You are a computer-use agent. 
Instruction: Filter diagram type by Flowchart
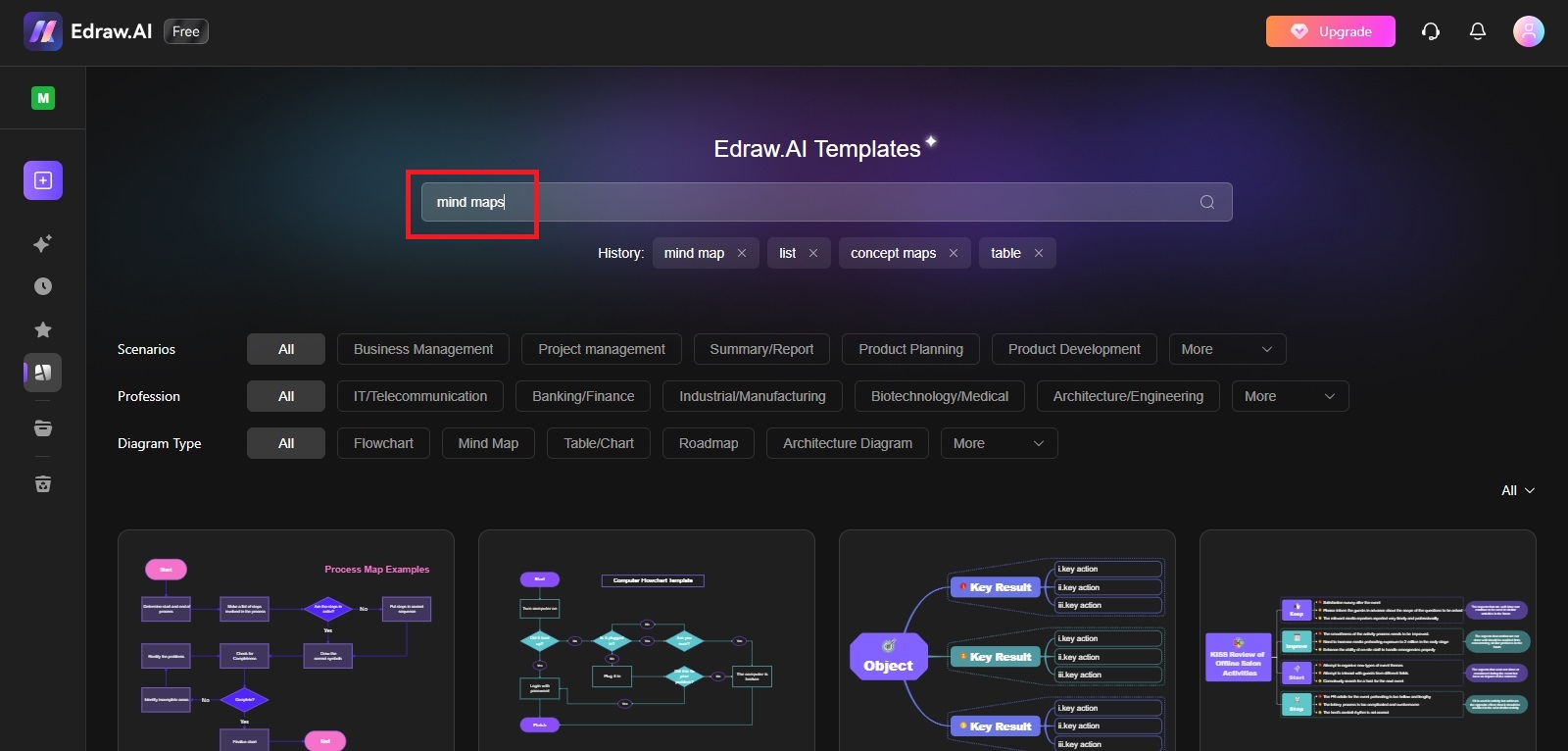(383, 443)
